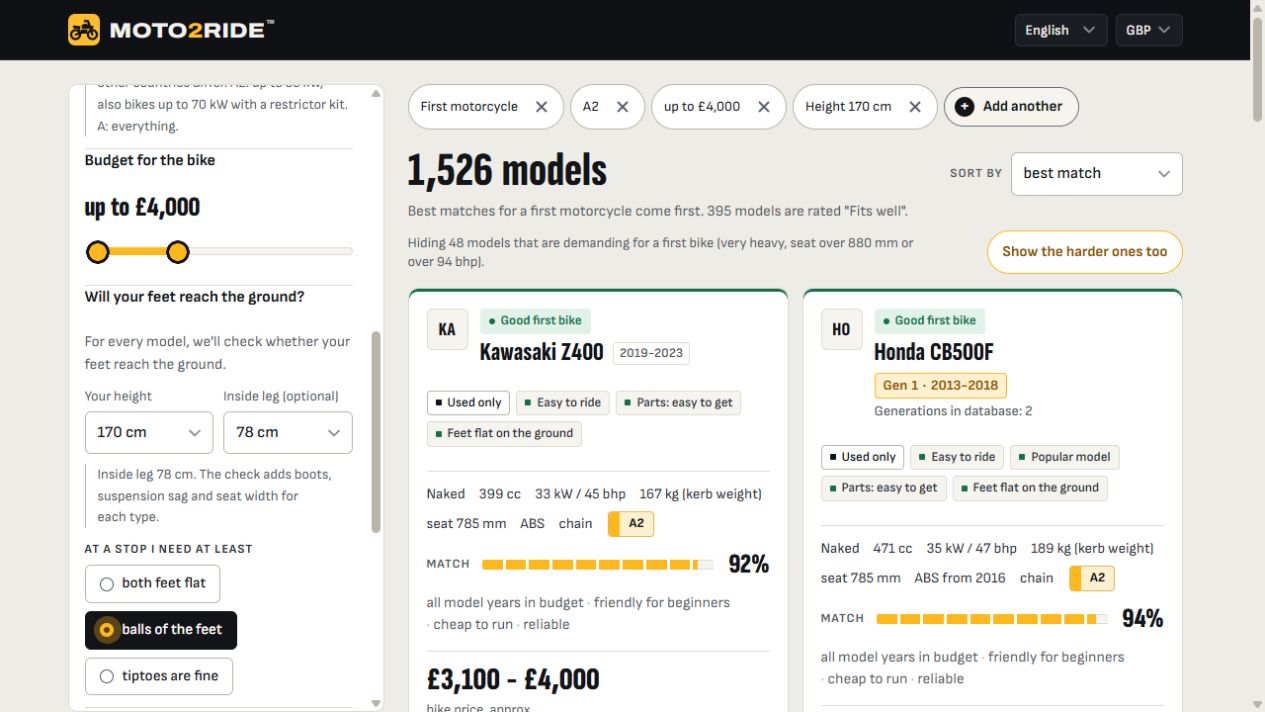Click Feet flat on the ground tag on Kawasaki Z400
Image resolution: width=1265 pixels, height=712 pixels.
coord(504,434)
